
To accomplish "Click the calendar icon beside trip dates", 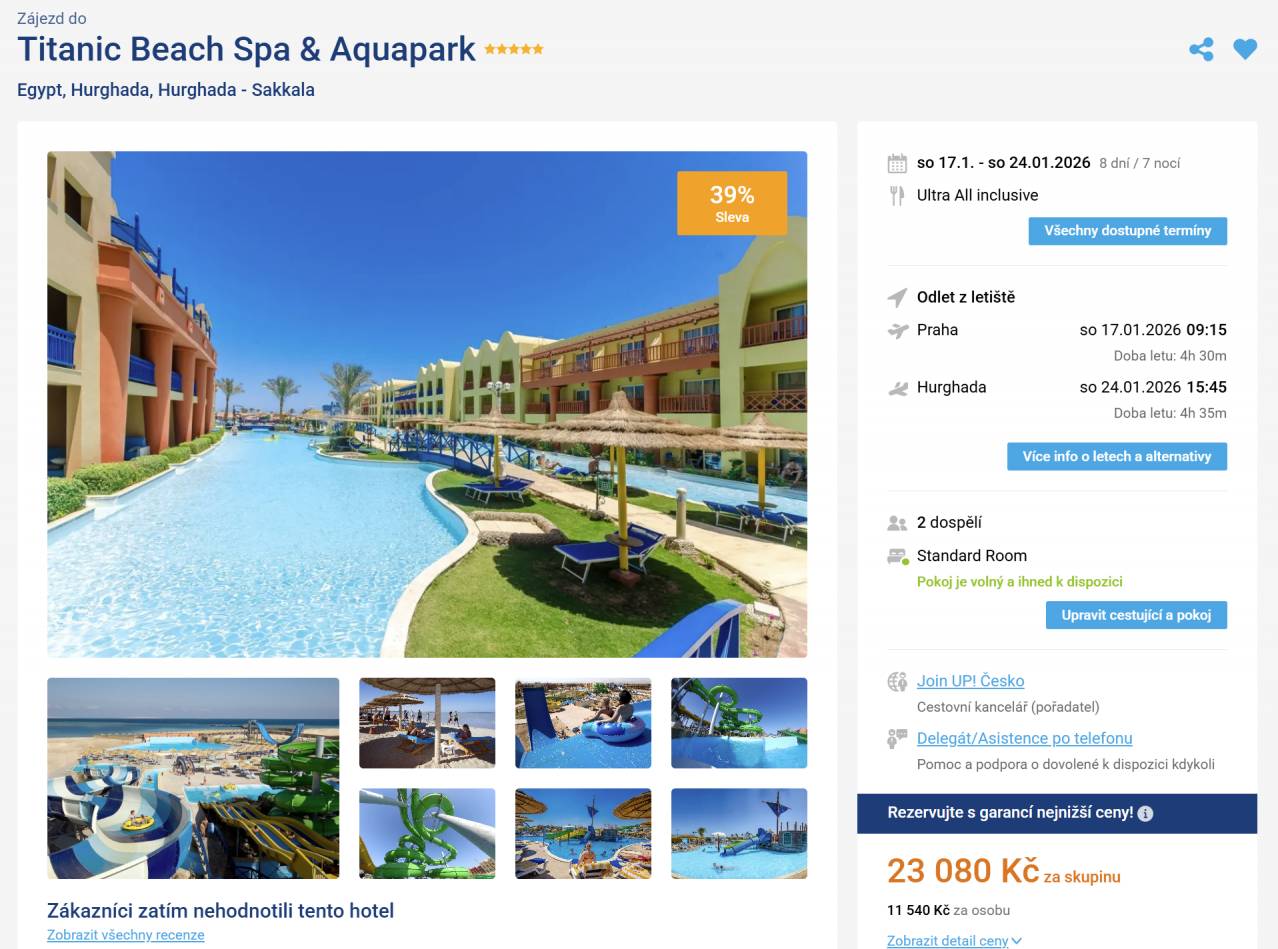I will click(x=897, y=163).
